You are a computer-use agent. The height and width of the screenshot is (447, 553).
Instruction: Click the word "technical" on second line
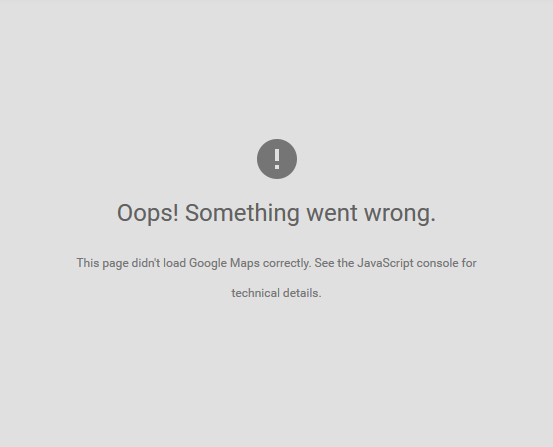255,293
